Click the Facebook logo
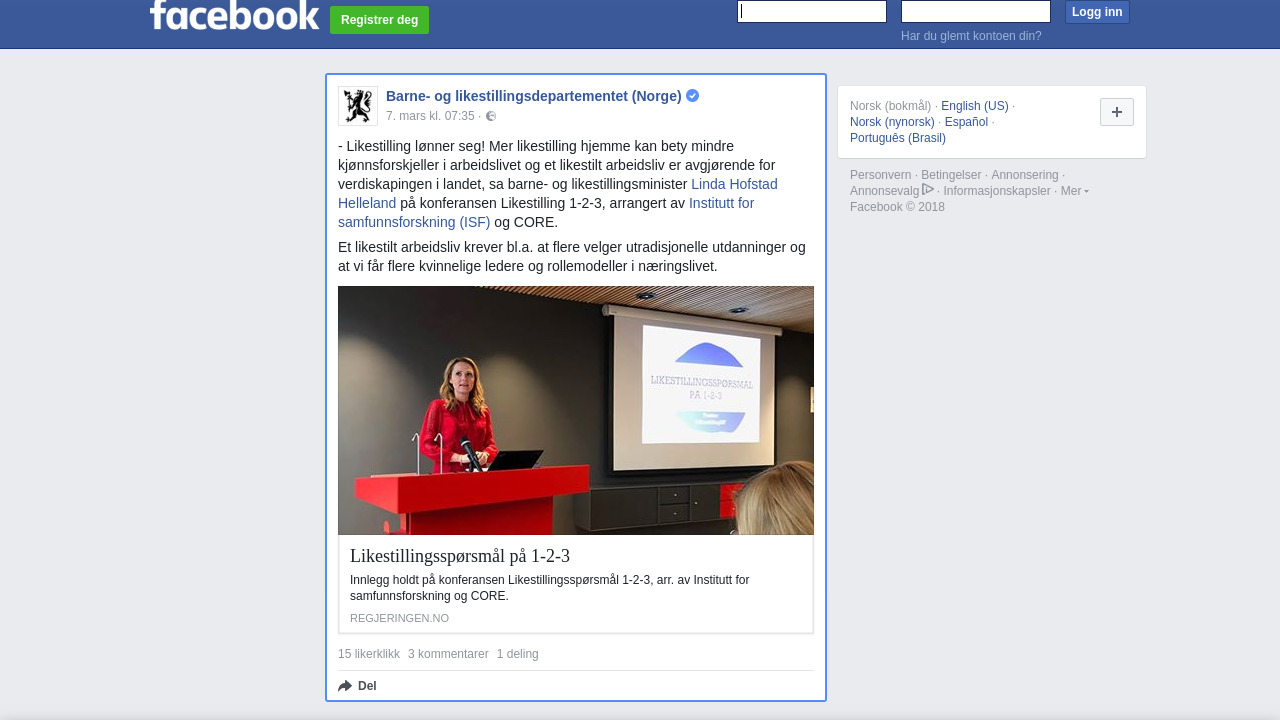The height and width of the screenshot is (720, 1280). pos(234,15)
